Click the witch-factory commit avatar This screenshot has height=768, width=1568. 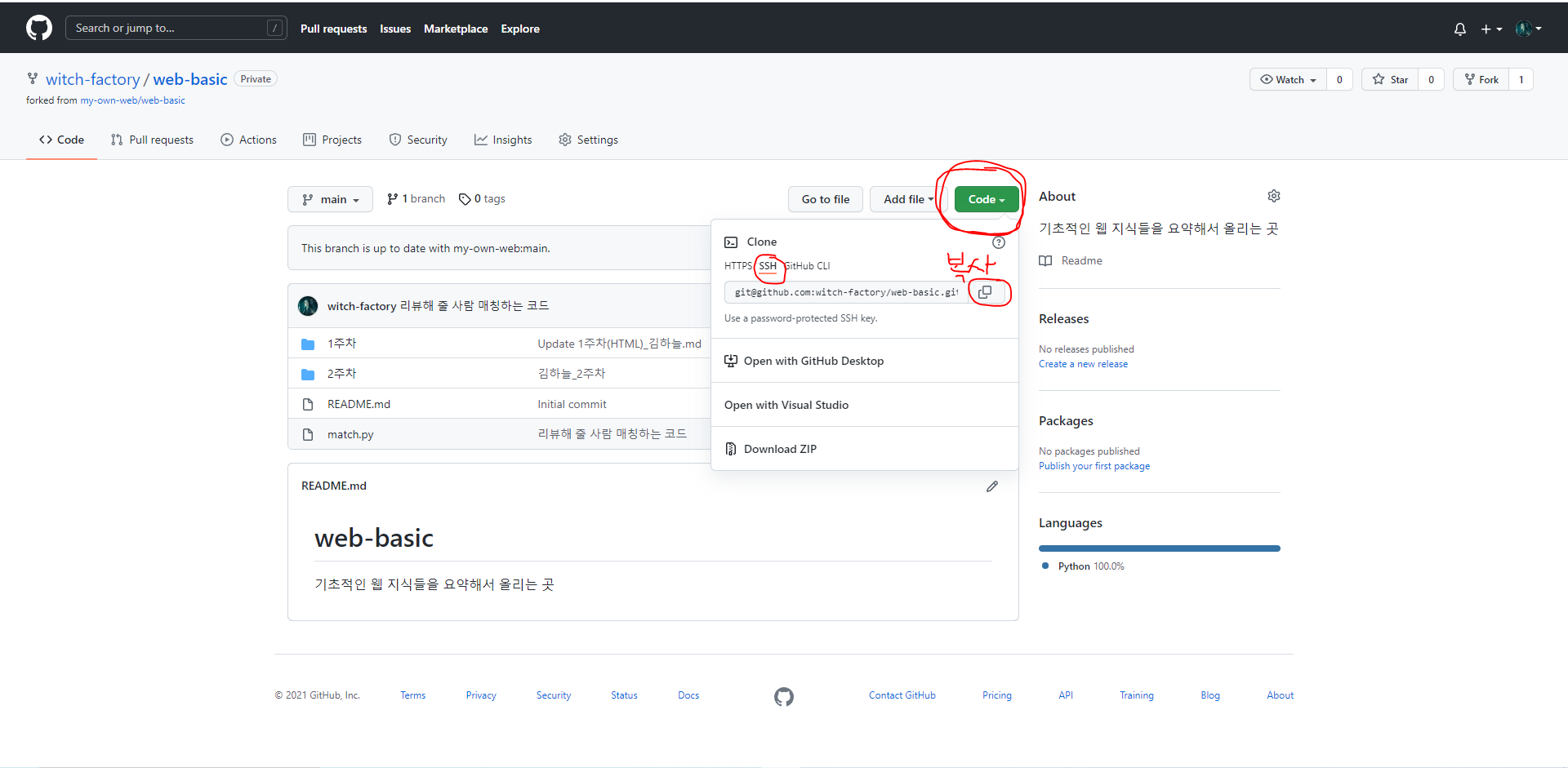[308, 306]
